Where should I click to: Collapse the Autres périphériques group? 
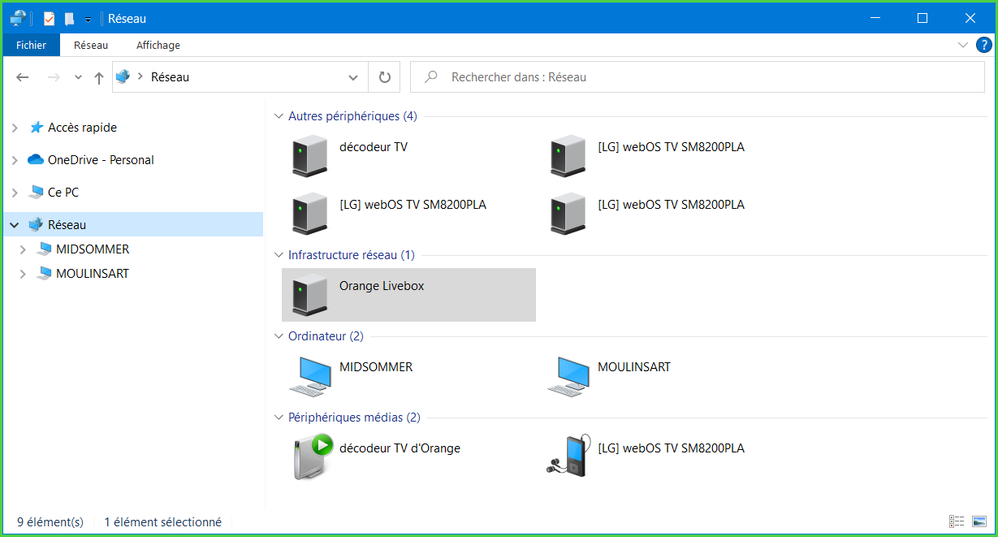click(278, 117)
